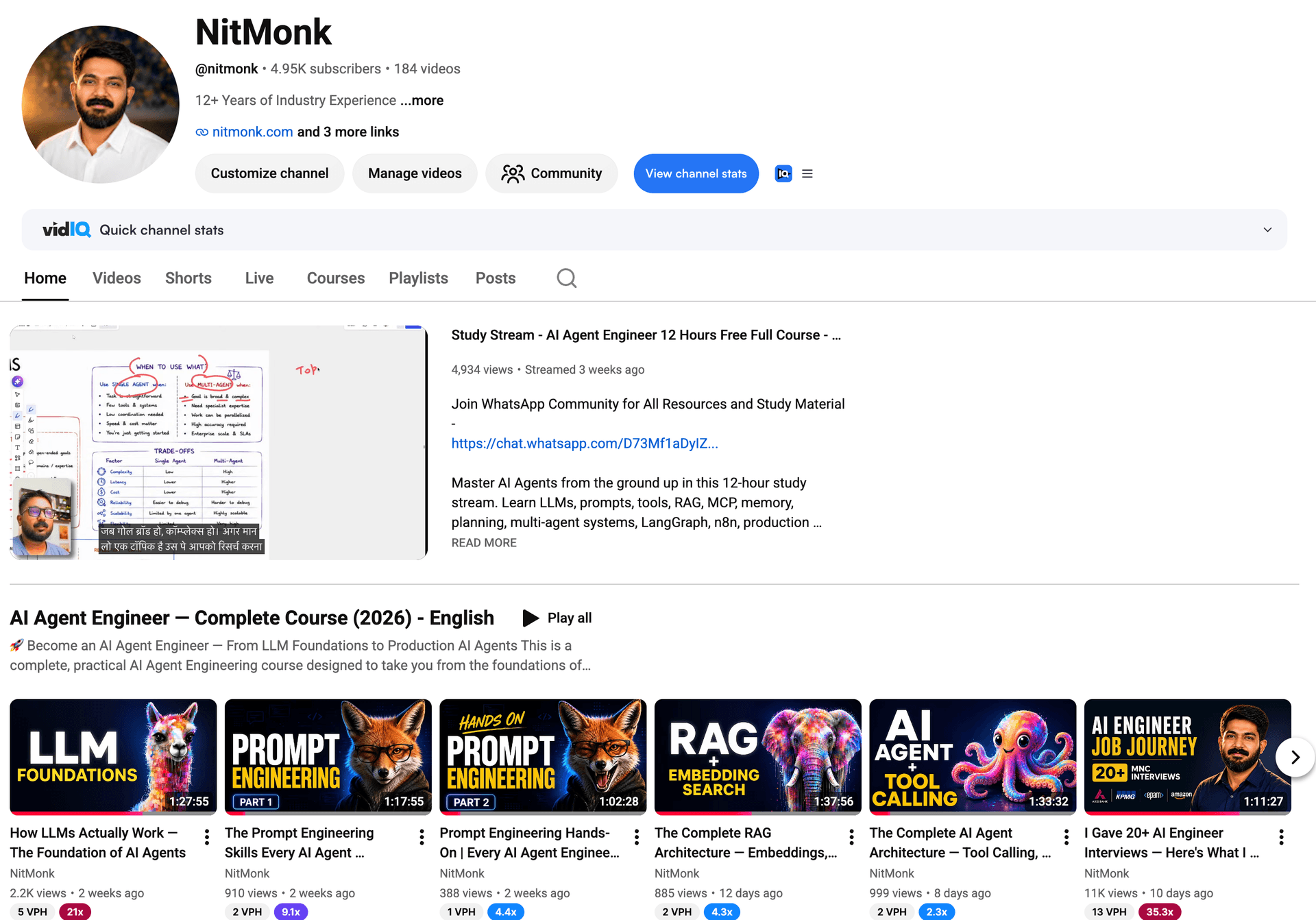This screenshot has height=920, width=1316.
Task: Open options menu for The Complete RAG Architecture video
Action: click(x=851, y=836)
